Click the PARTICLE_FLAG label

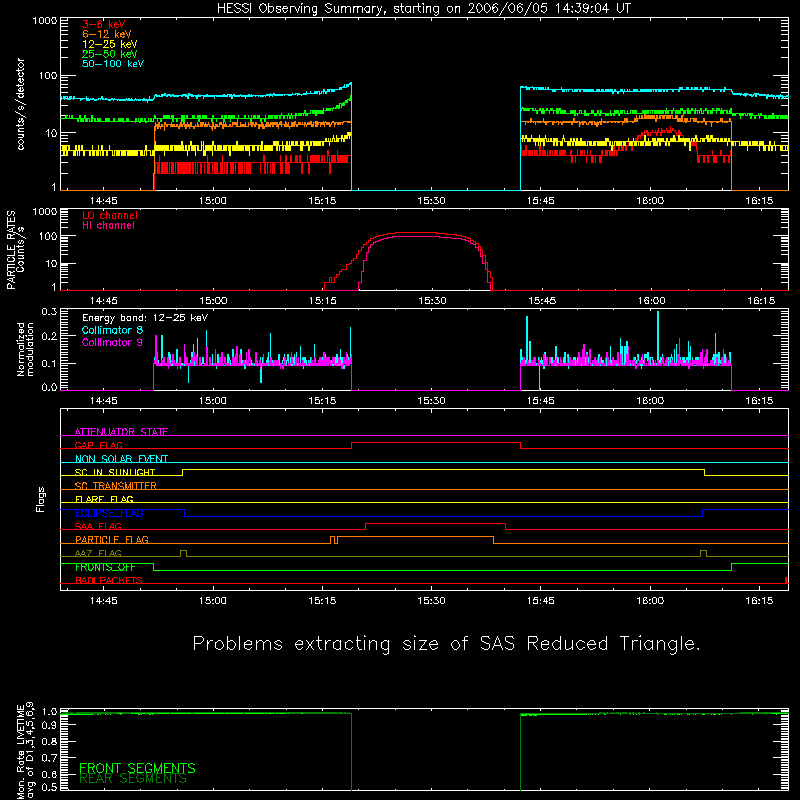(x=112, y=539)
